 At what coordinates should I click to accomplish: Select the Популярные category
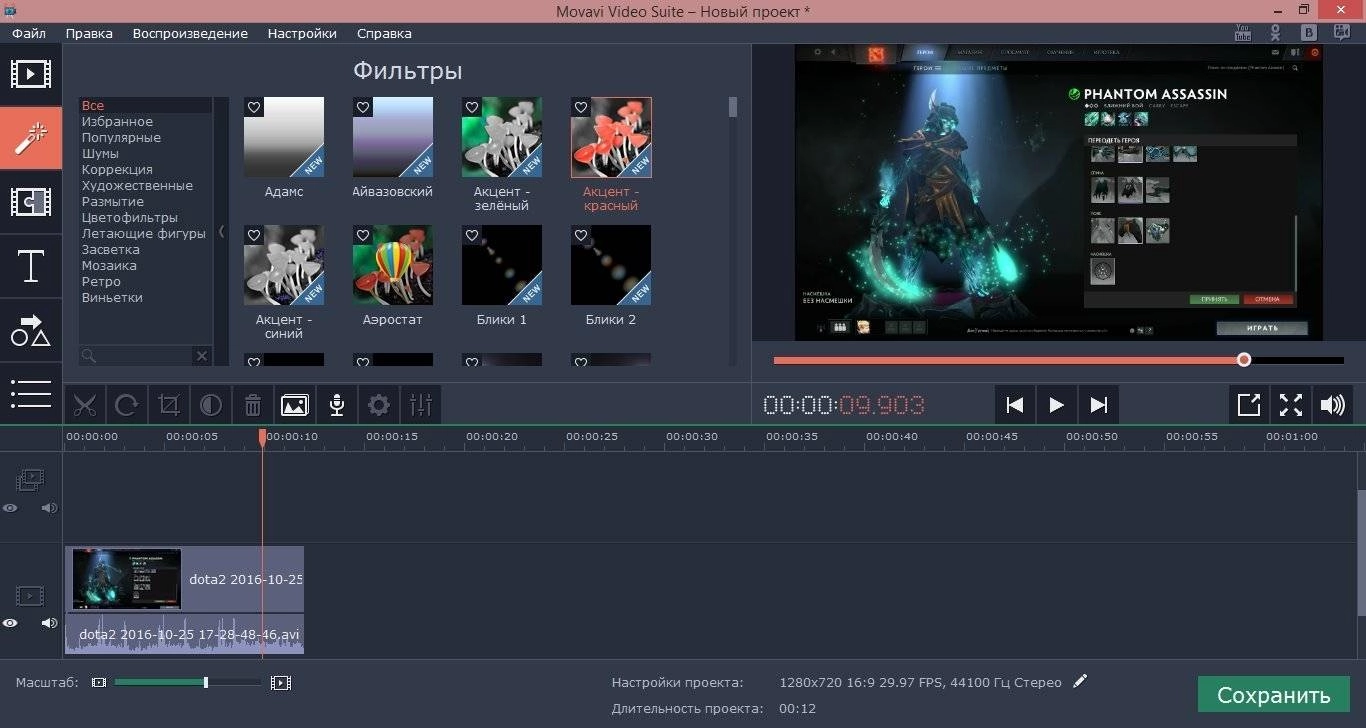click(x=121, y=138)
